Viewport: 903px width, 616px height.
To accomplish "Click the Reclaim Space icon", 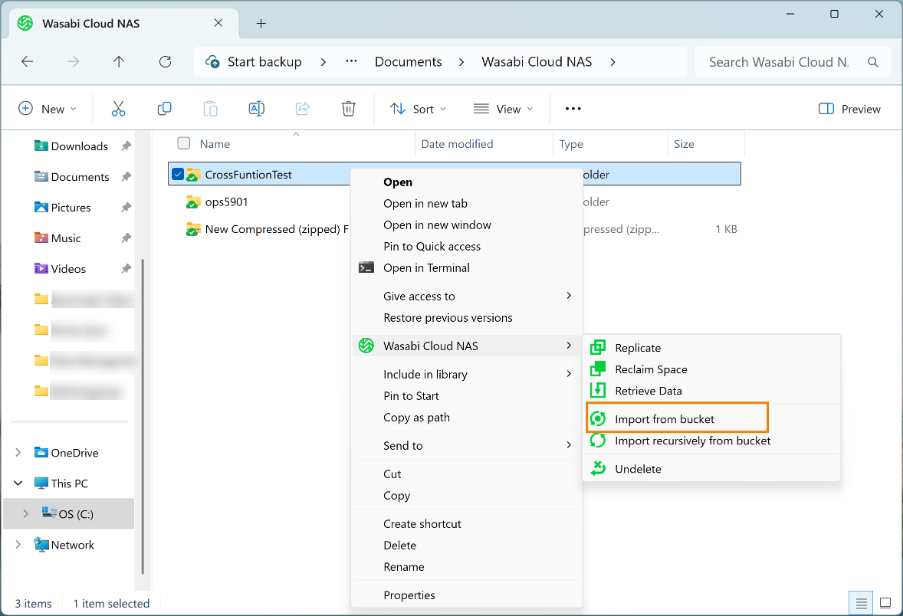I will tap(598, 369).
